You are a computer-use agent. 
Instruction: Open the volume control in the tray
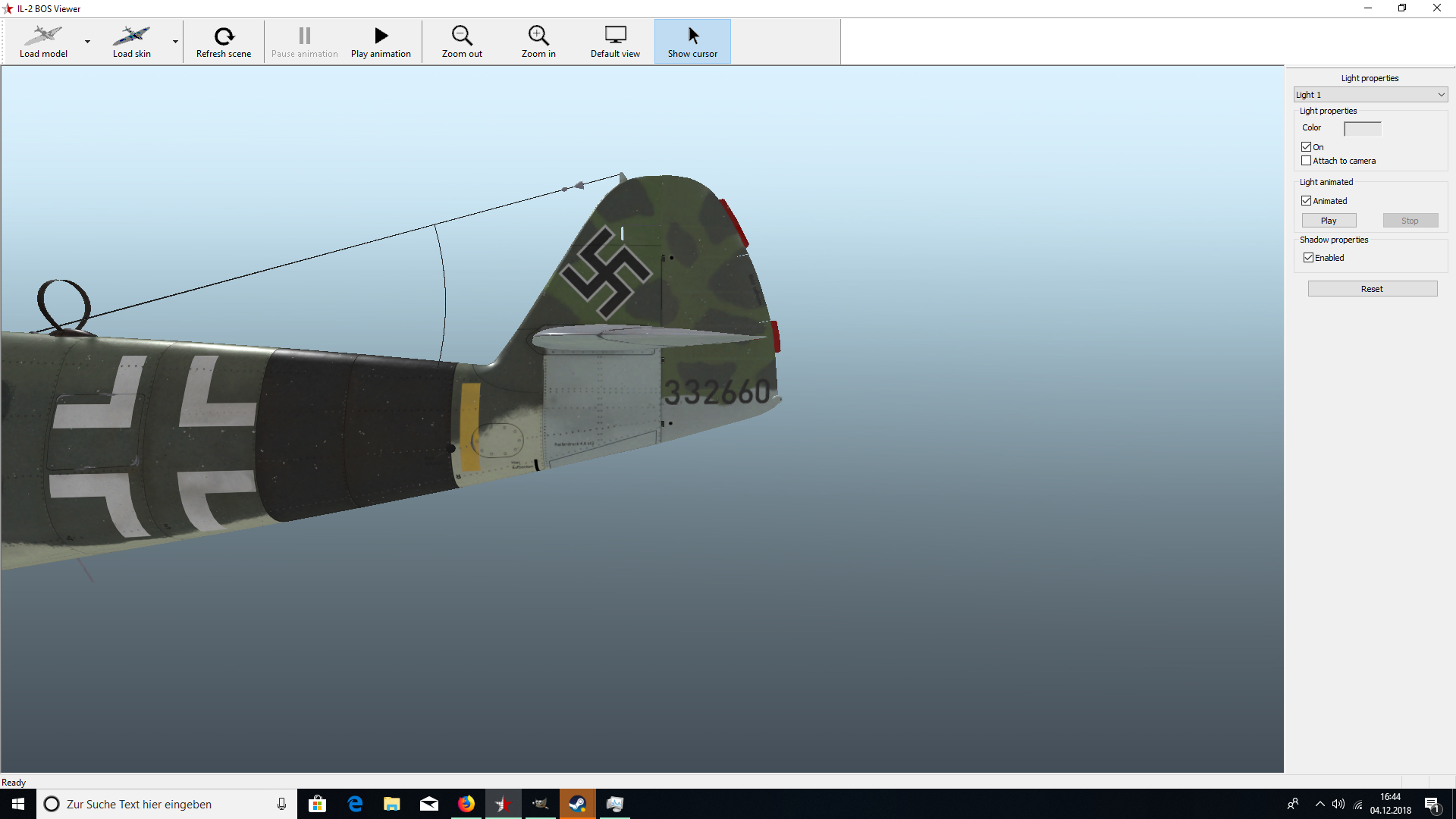1338,804
